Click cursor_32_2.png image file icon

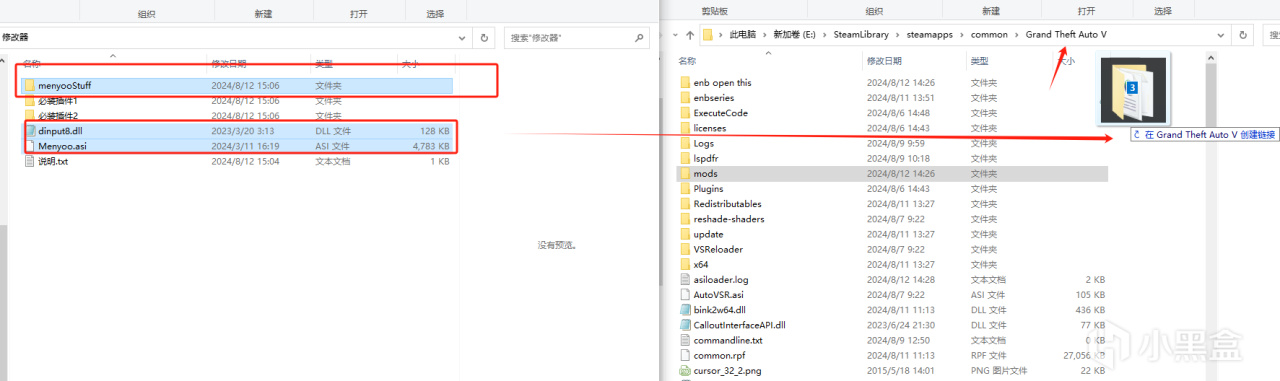685,370
